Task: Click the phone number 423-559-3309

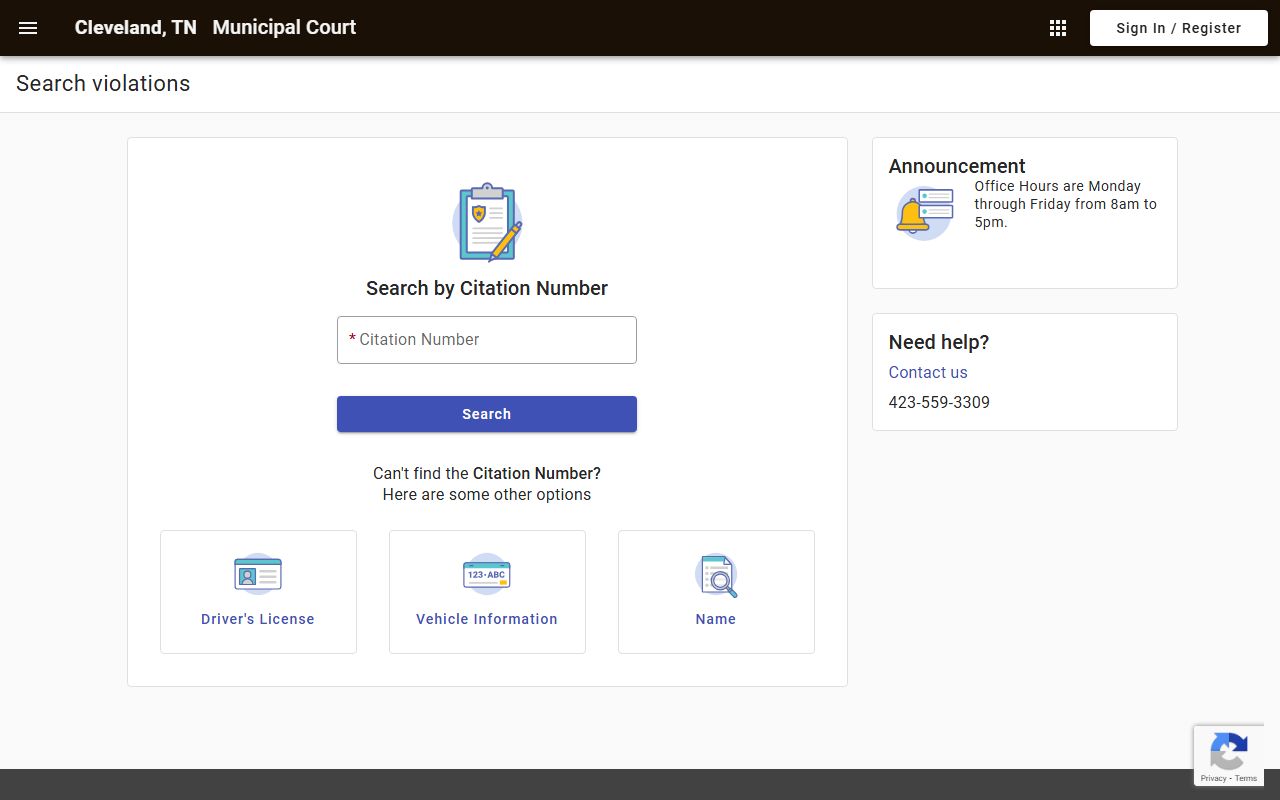Action: pyautogui.click(x=939, y=402)
